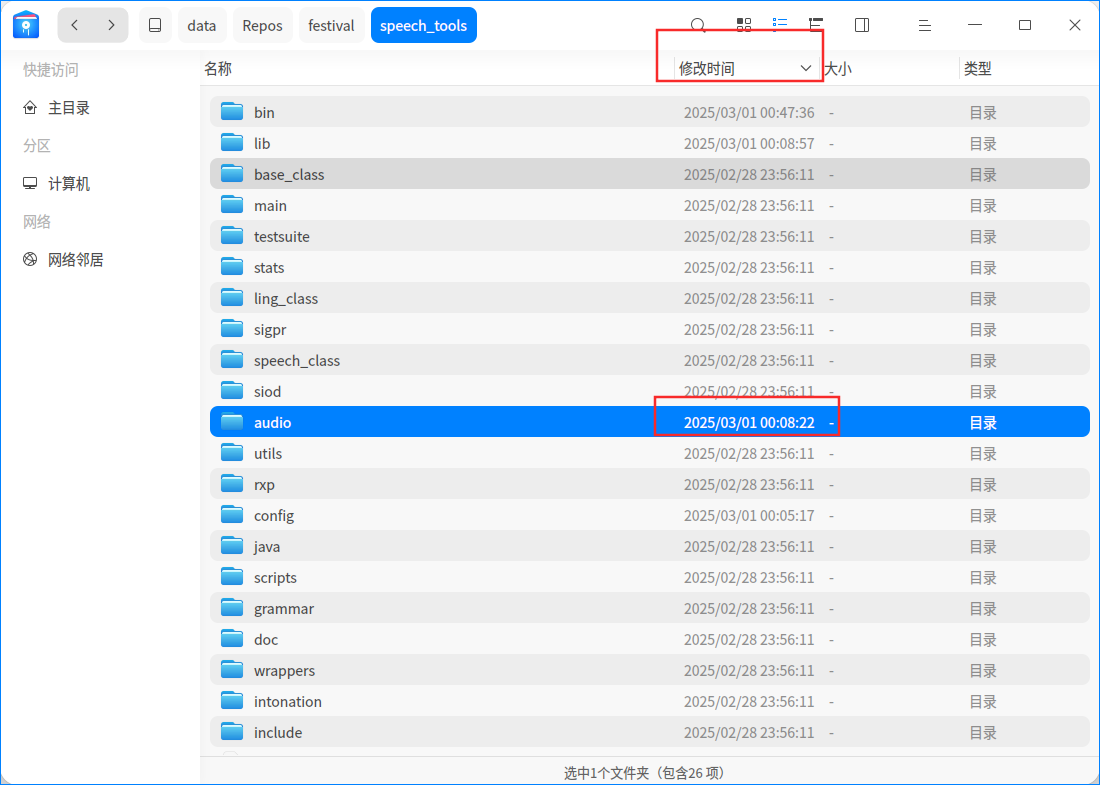
Task: Click the stats folder icon
Action: pos(232,267)
